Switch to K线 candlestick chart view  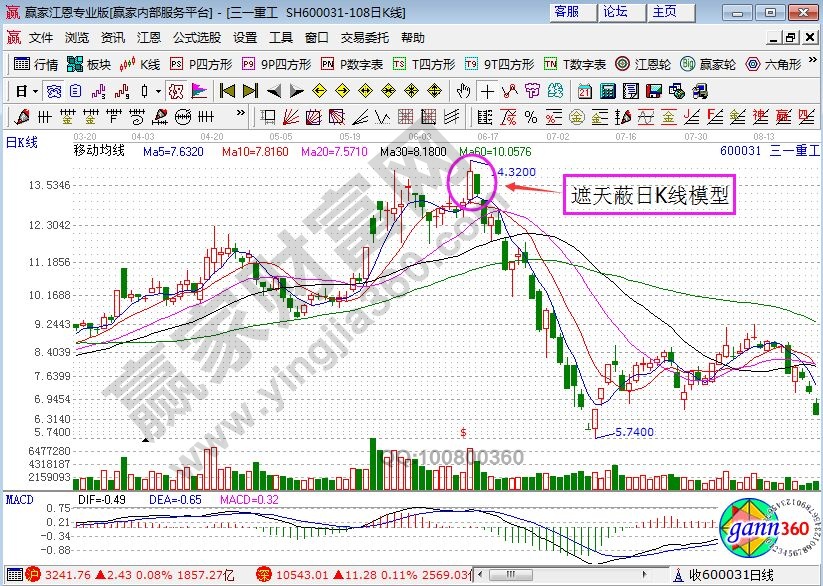click(139, 64)
